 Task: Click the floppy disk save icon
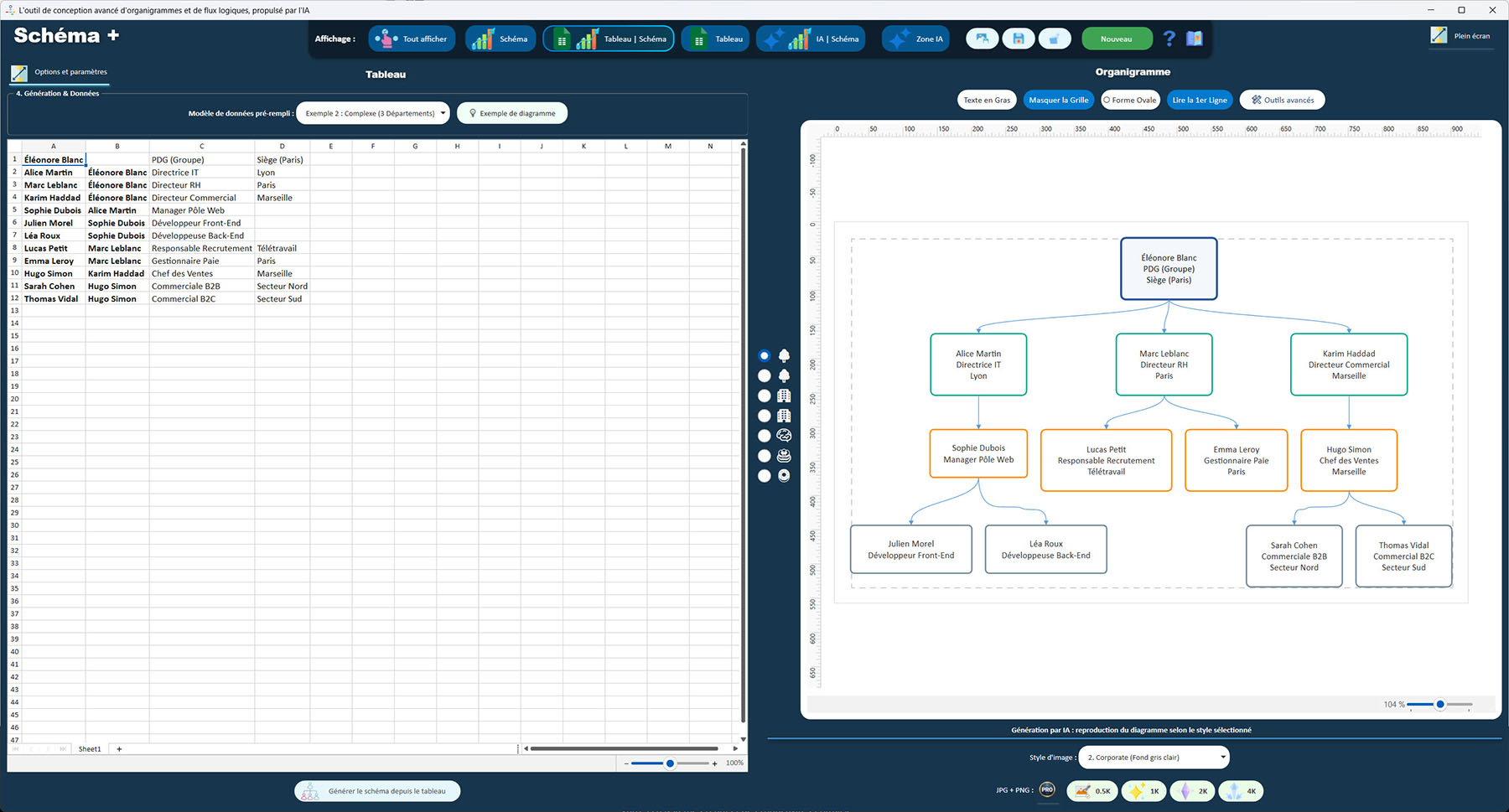[x=1018, y=39]
